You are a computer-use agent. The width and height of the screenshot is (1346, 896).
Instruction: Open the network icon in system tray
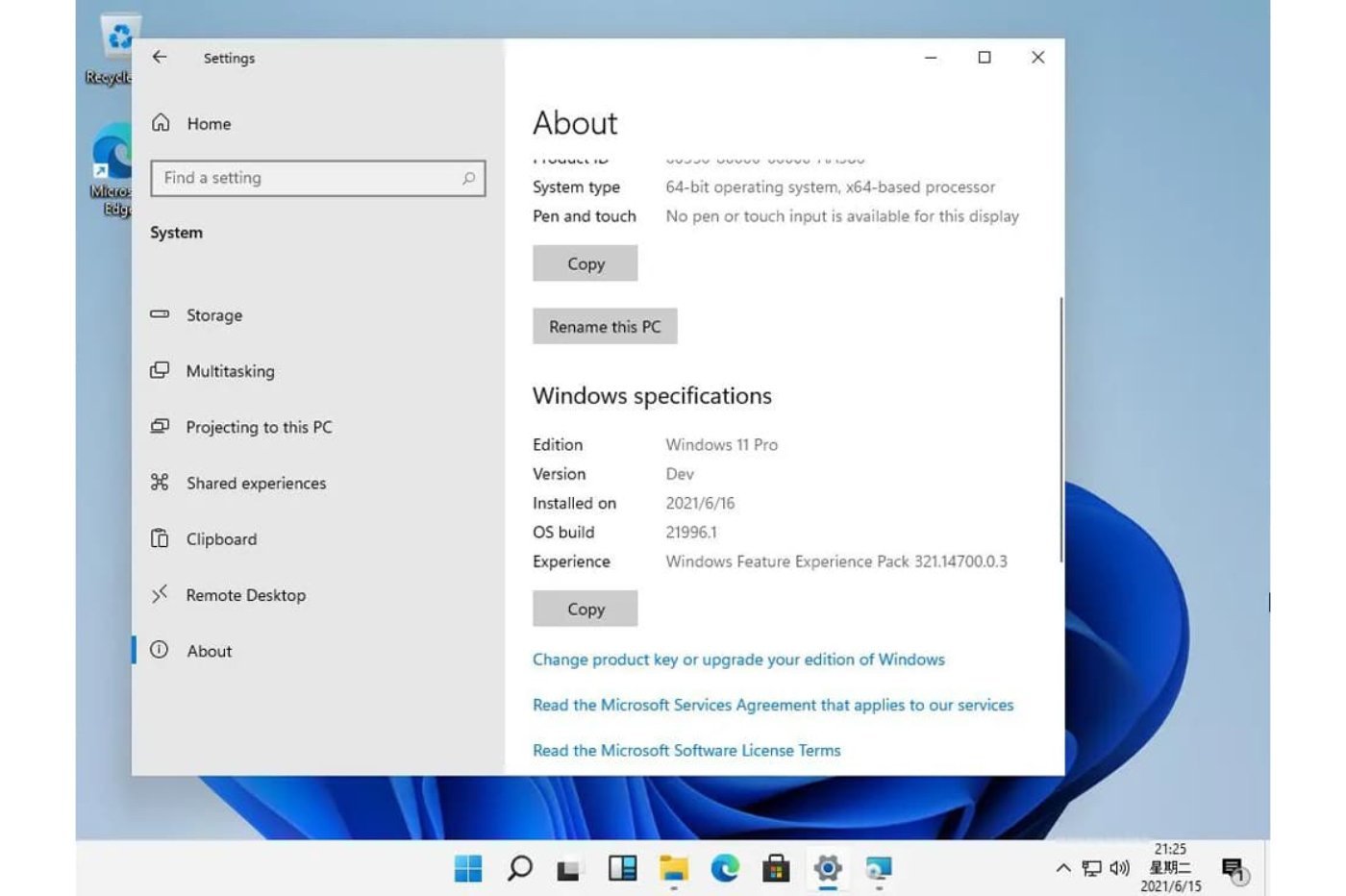[1092, 868]
